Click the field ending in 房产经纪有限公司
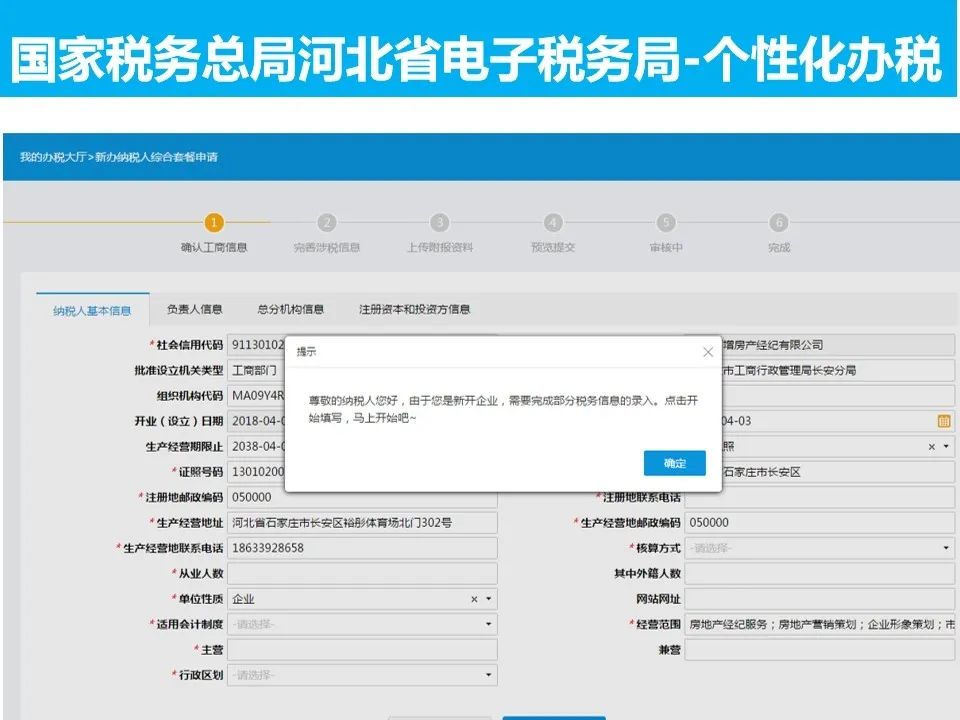 838,345
